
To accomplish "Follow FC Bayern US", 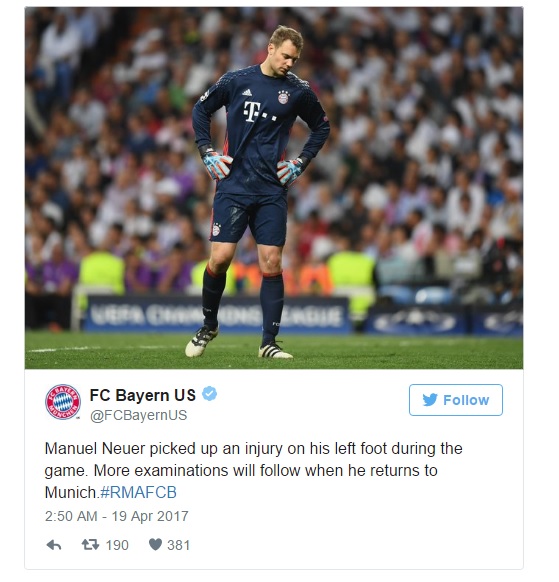I will pyautogui.click(x=456, y=400).
